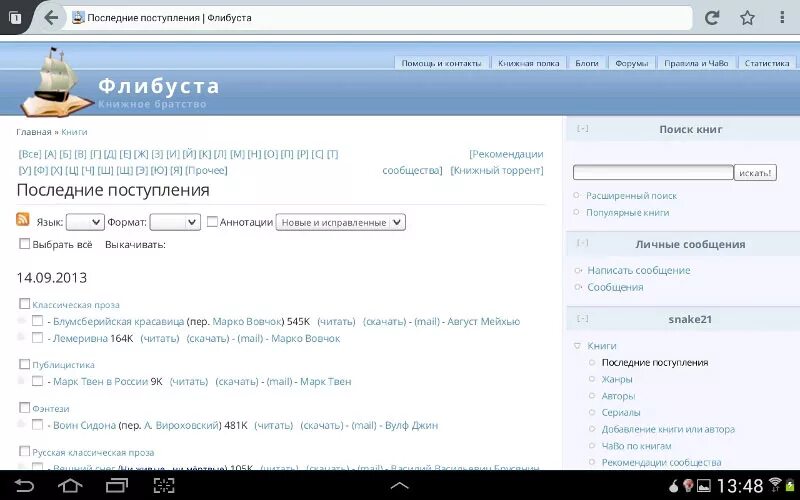
Task: Open author link Вулф Джин
Action: click(411, 425)
